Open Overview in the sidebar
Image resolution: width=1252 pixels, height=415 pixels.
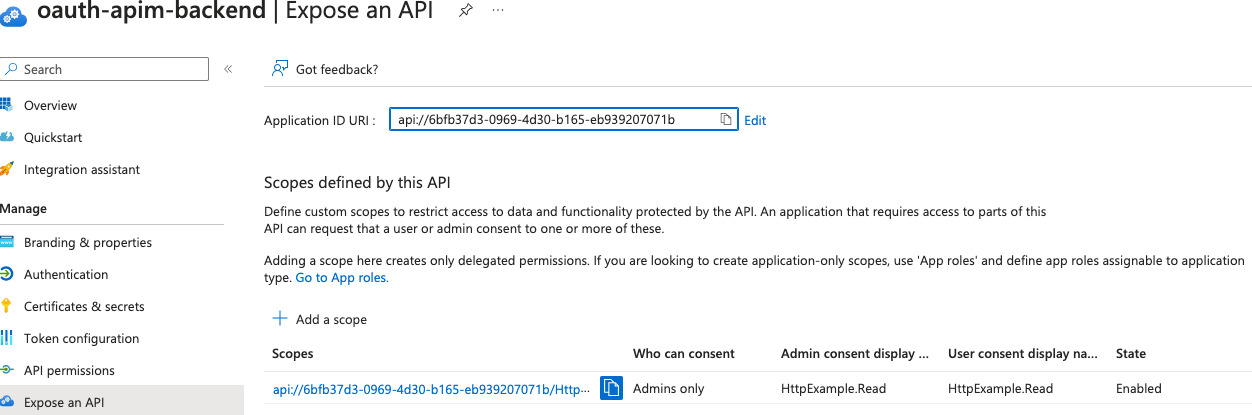(50, 105)
